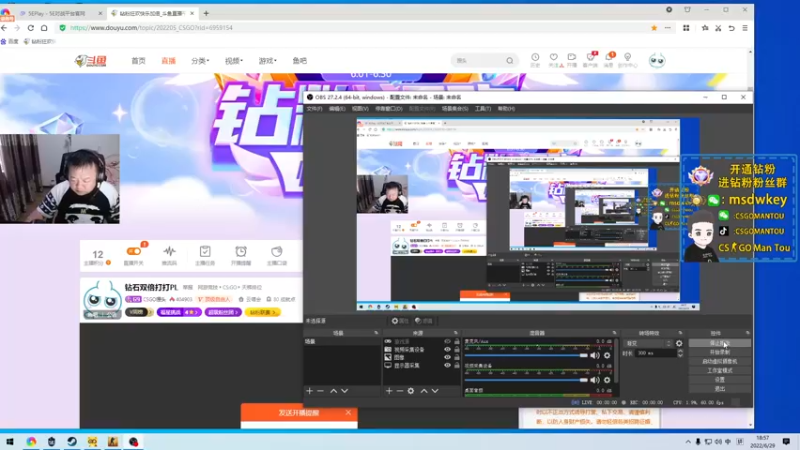Viewport: 800px width, 450px height.
Task: Open OBS 帮助 menu
Action: [x=506, y=109]
